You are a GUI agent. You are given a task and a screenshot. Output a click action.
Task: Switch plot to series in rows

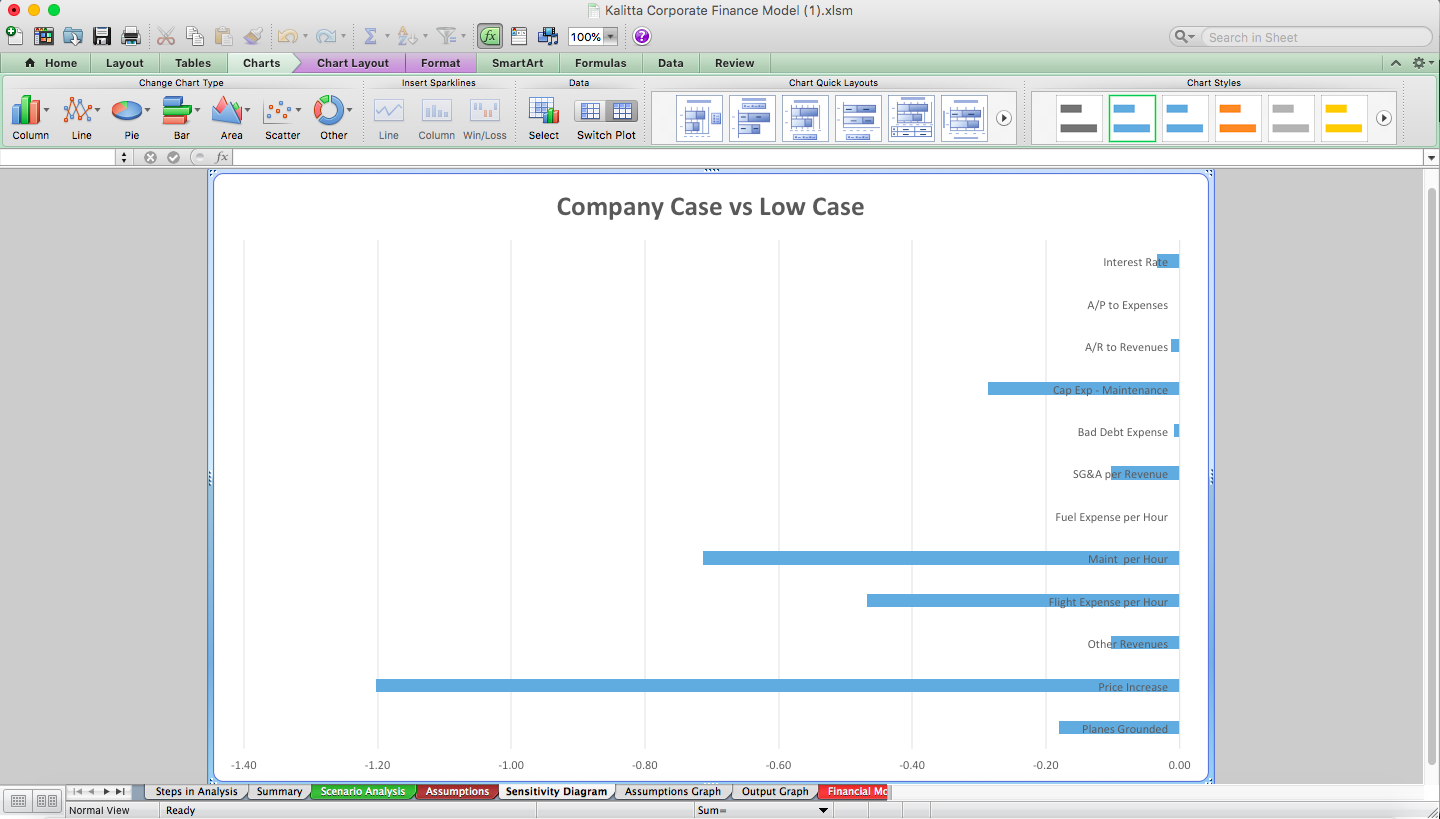(591, 111)
